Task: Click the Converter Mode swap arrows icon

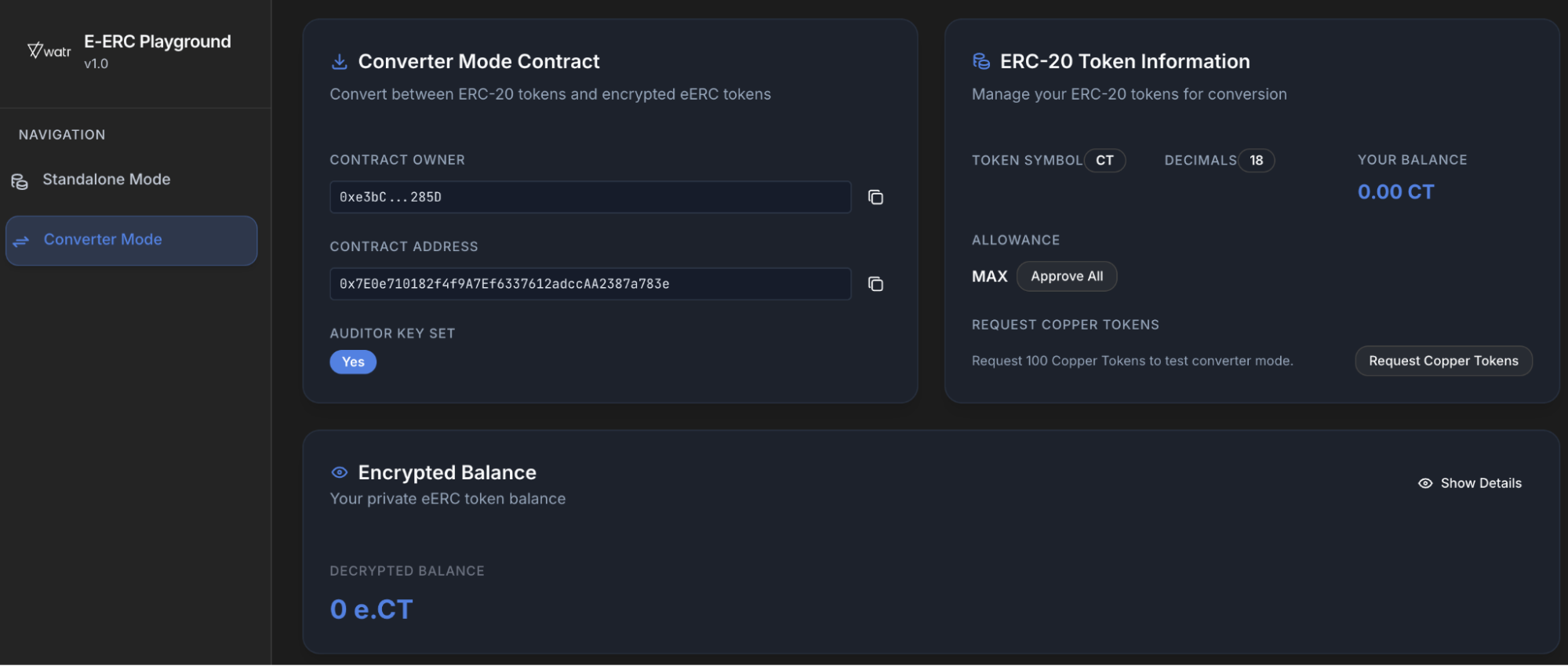Action: (21, 241)
